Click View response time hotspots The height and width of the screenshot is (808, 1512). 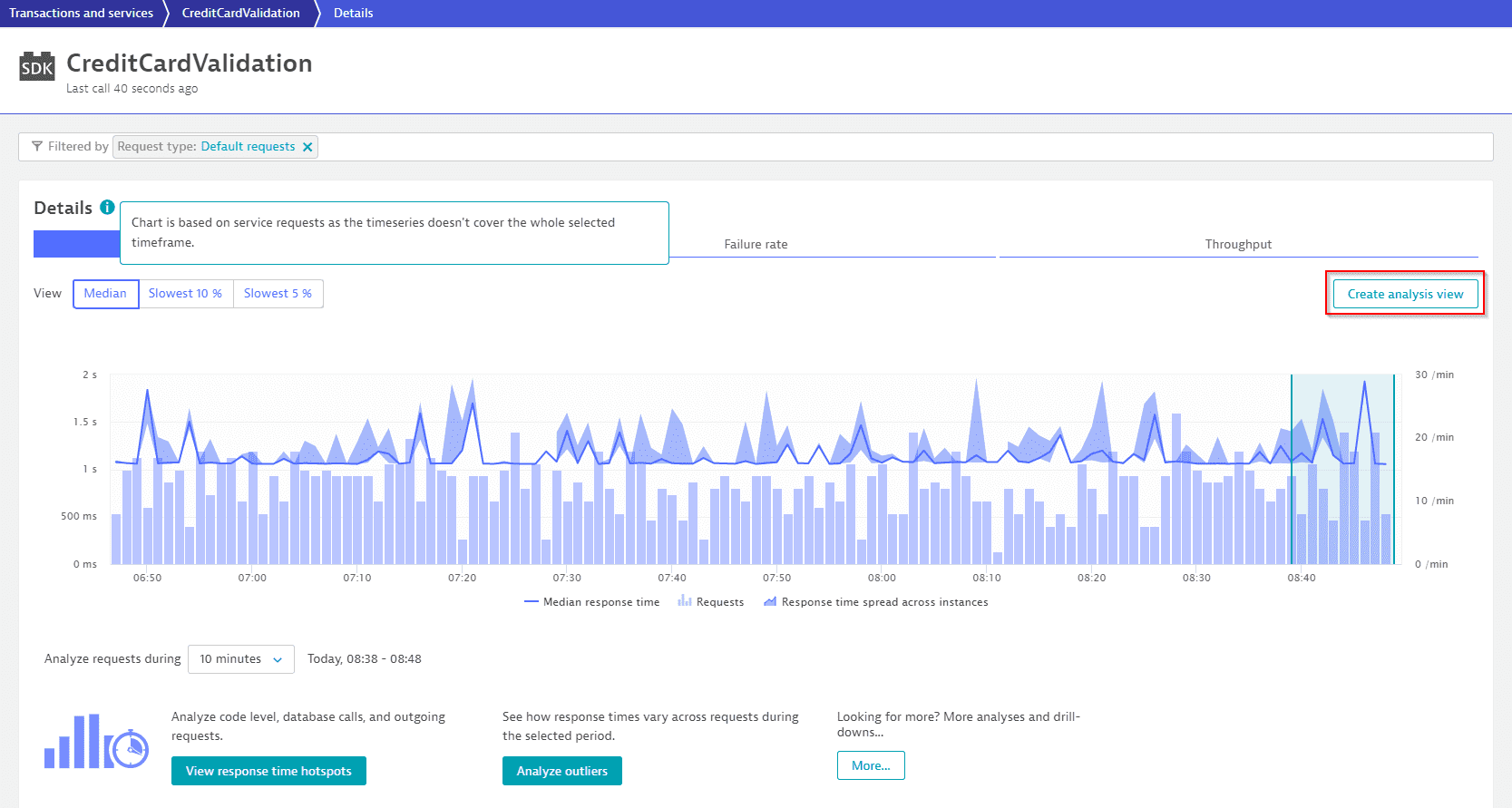point(268,771)
